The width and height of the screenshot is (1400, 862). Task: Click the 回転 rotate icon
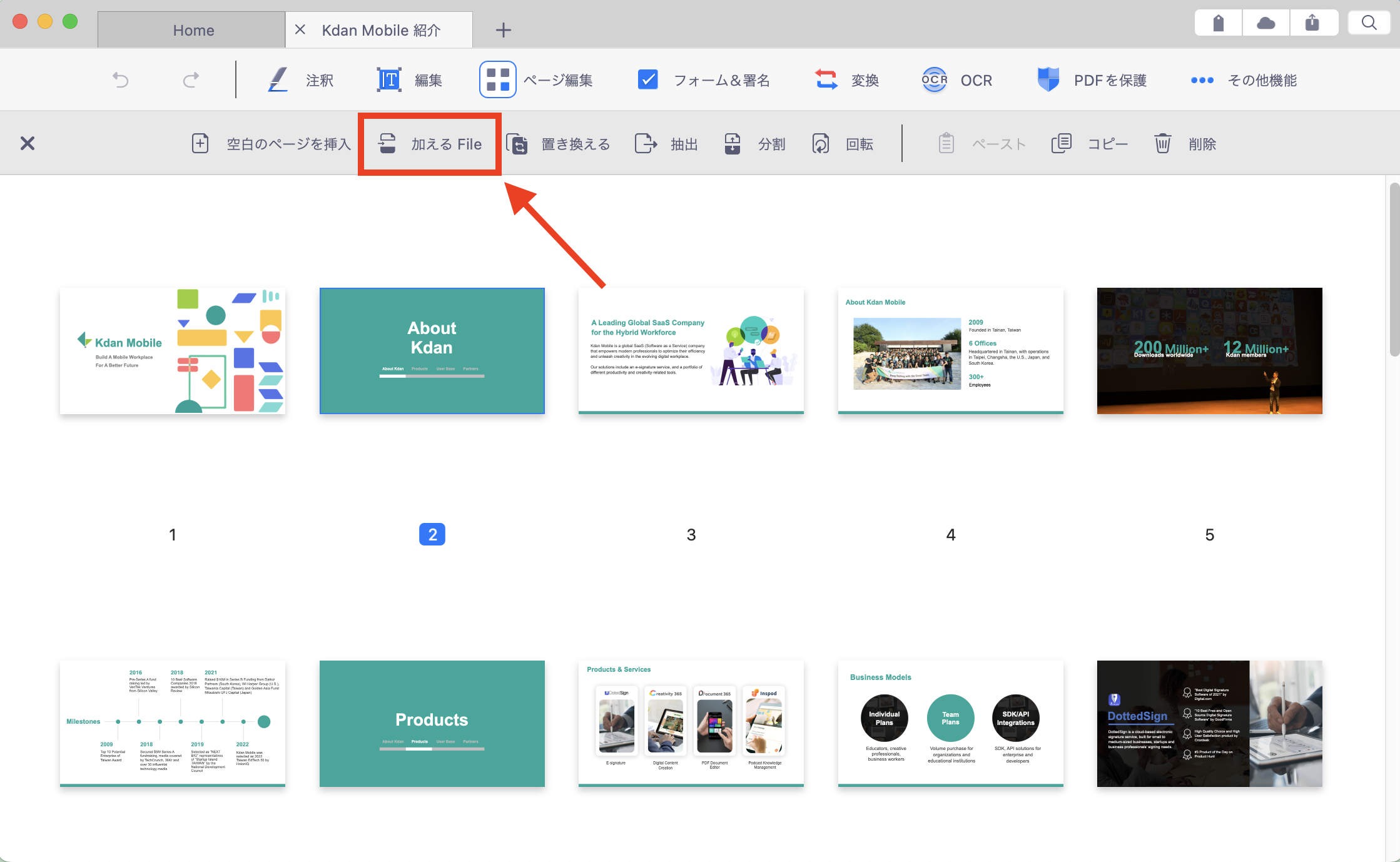821,143
